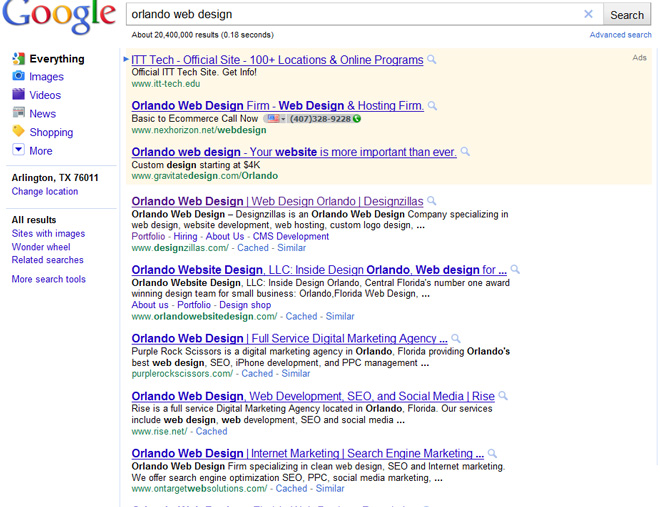660x507 pixels.
Task: Clear the search box with X
Action: (x=588, y=14)
